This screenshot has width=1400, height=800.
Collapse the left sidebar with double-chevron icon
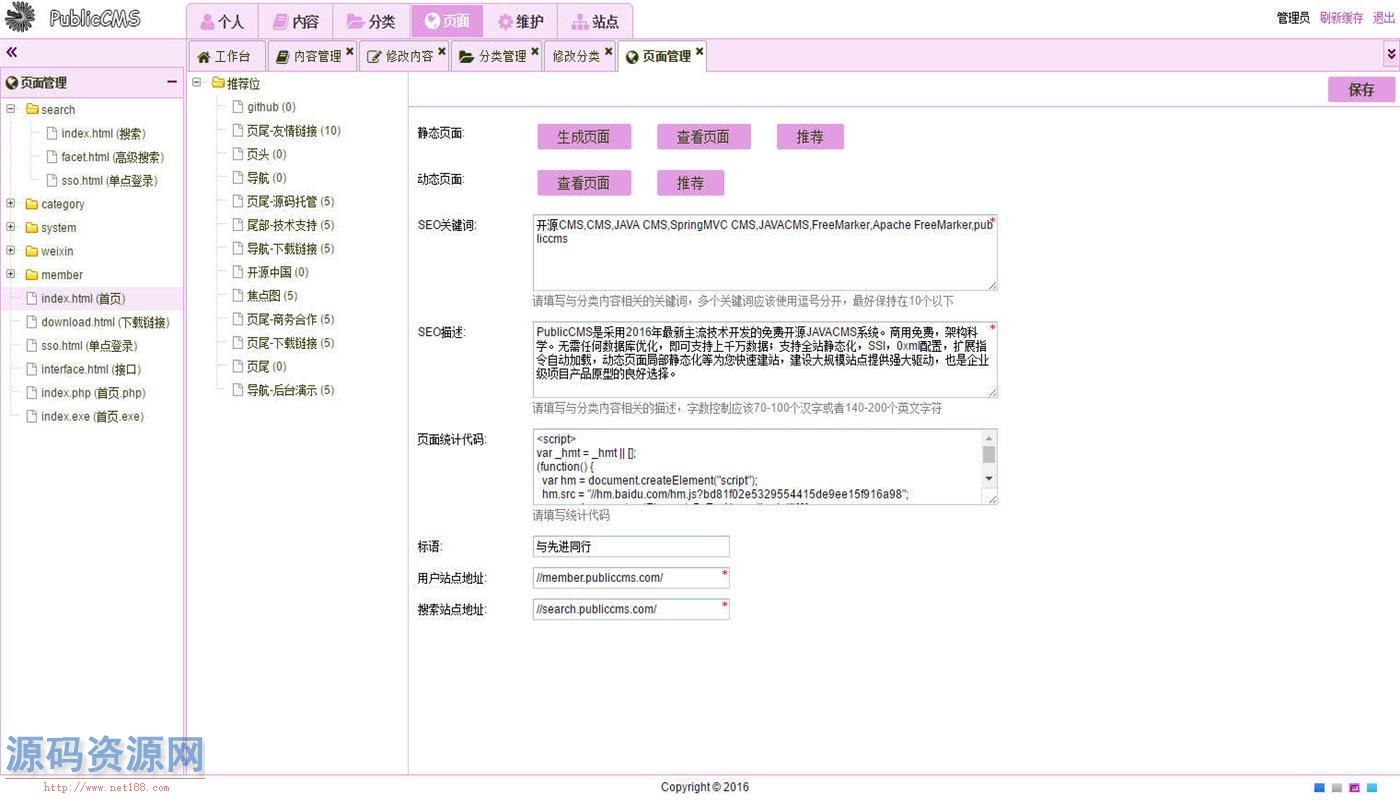tap(12, 52)
